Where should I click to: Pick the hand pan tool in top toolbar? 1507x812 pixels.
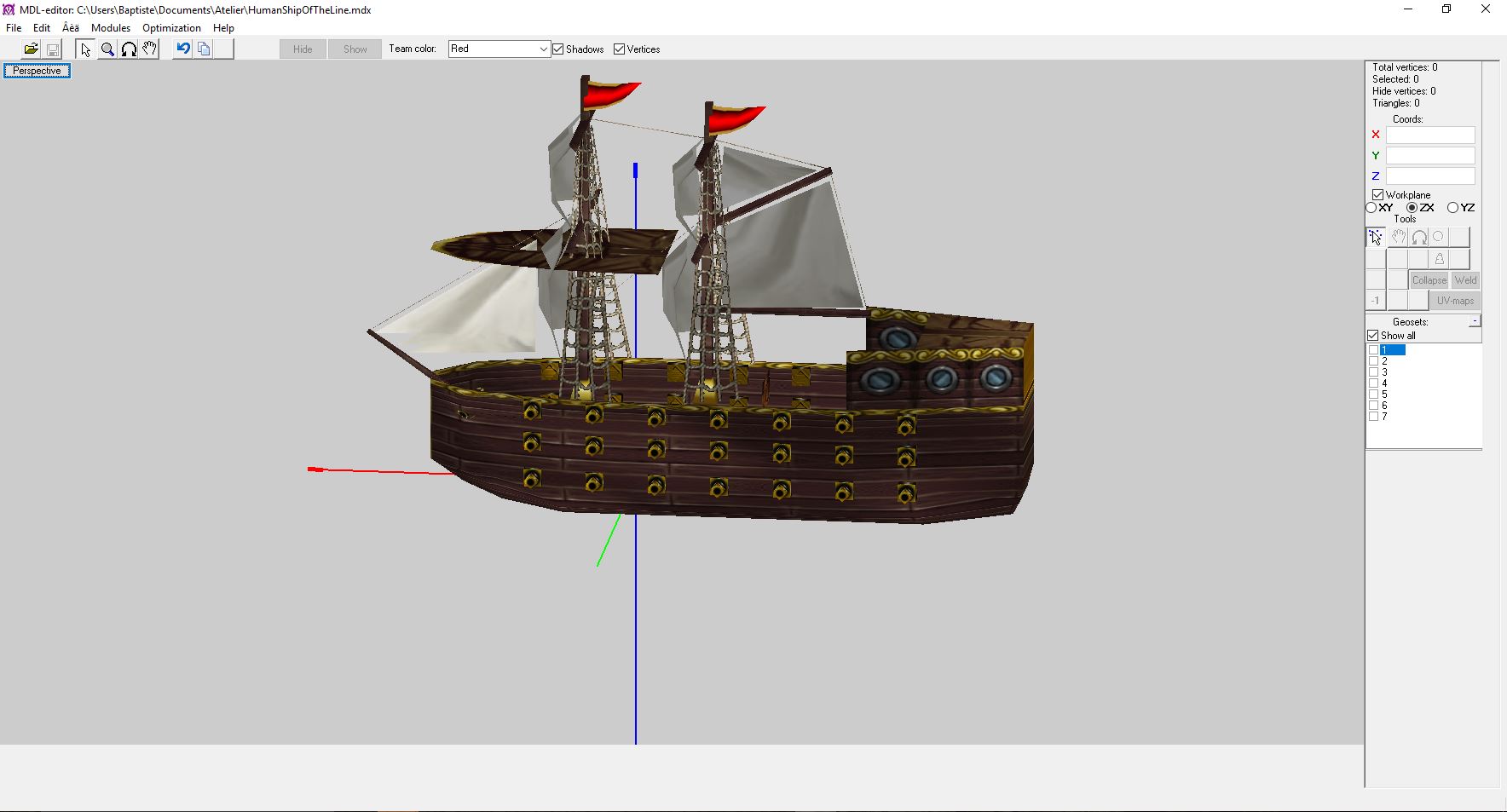point(149,49)
